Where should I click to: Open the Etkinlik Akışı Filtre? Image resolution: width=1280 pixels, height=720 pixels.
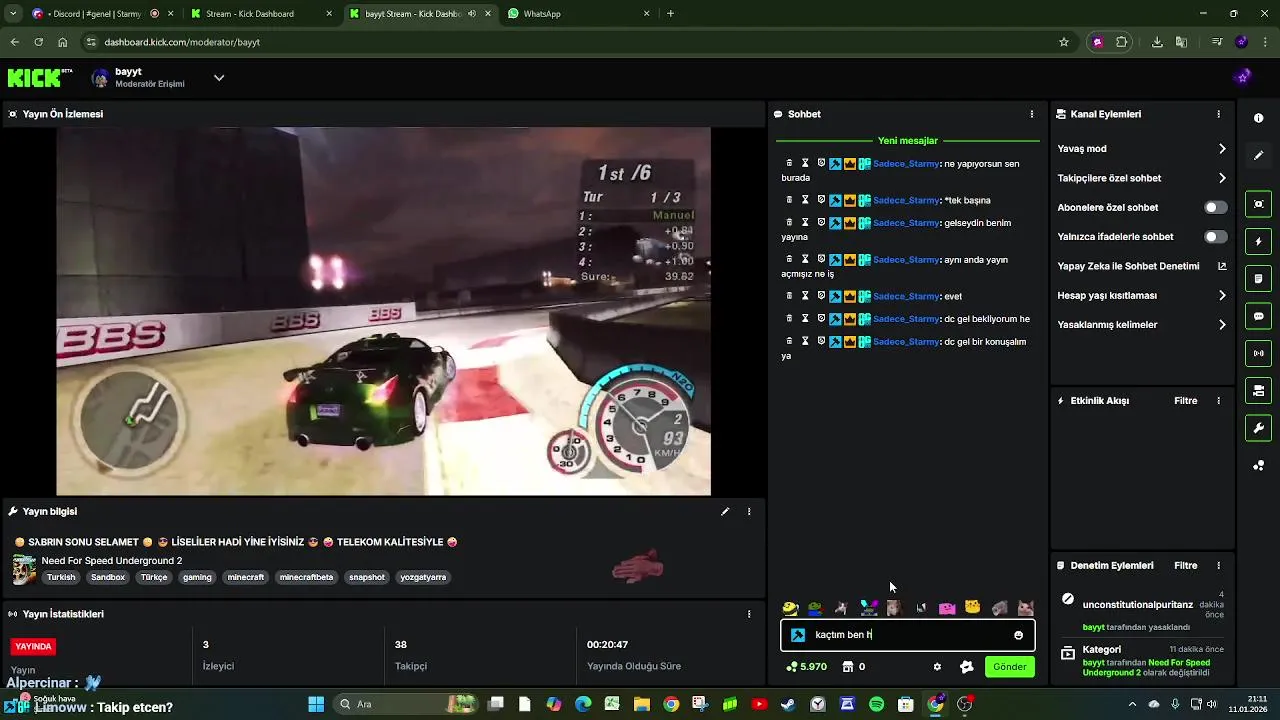pos(1185,401)
